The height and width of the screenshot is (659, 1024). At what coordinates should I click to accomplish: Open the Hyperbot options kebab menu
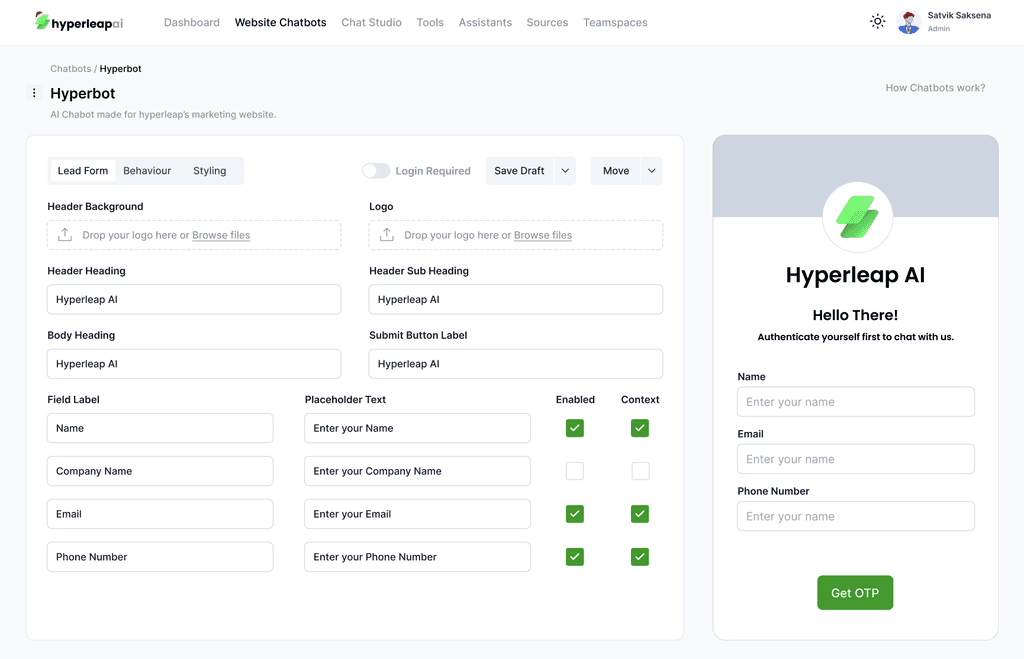pos(34,92)
